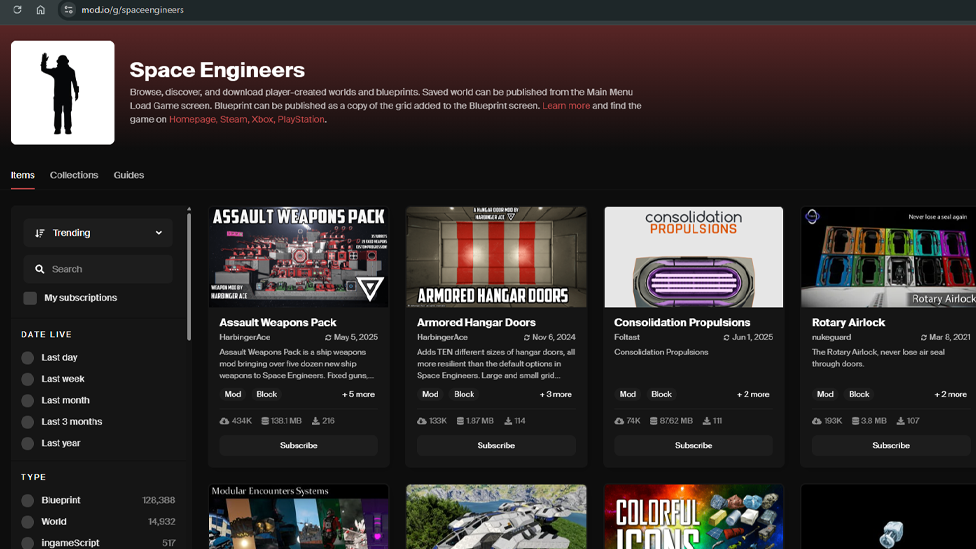Screen dimensions: 976x549
Task: Filter by ingameScript type
Action: pos(27,543)
